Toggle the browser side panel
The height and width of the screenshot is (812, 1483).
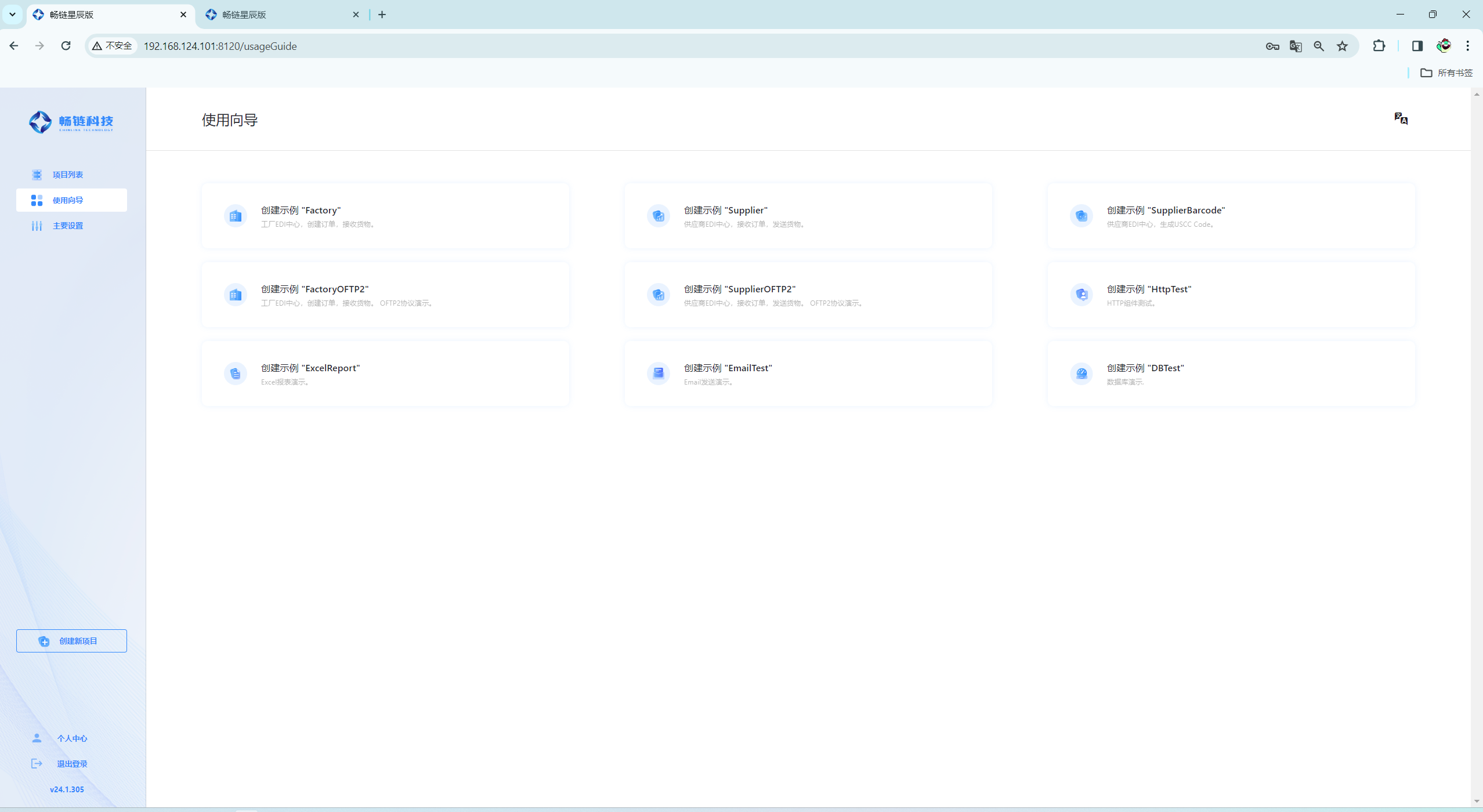tap(1417, 46)
